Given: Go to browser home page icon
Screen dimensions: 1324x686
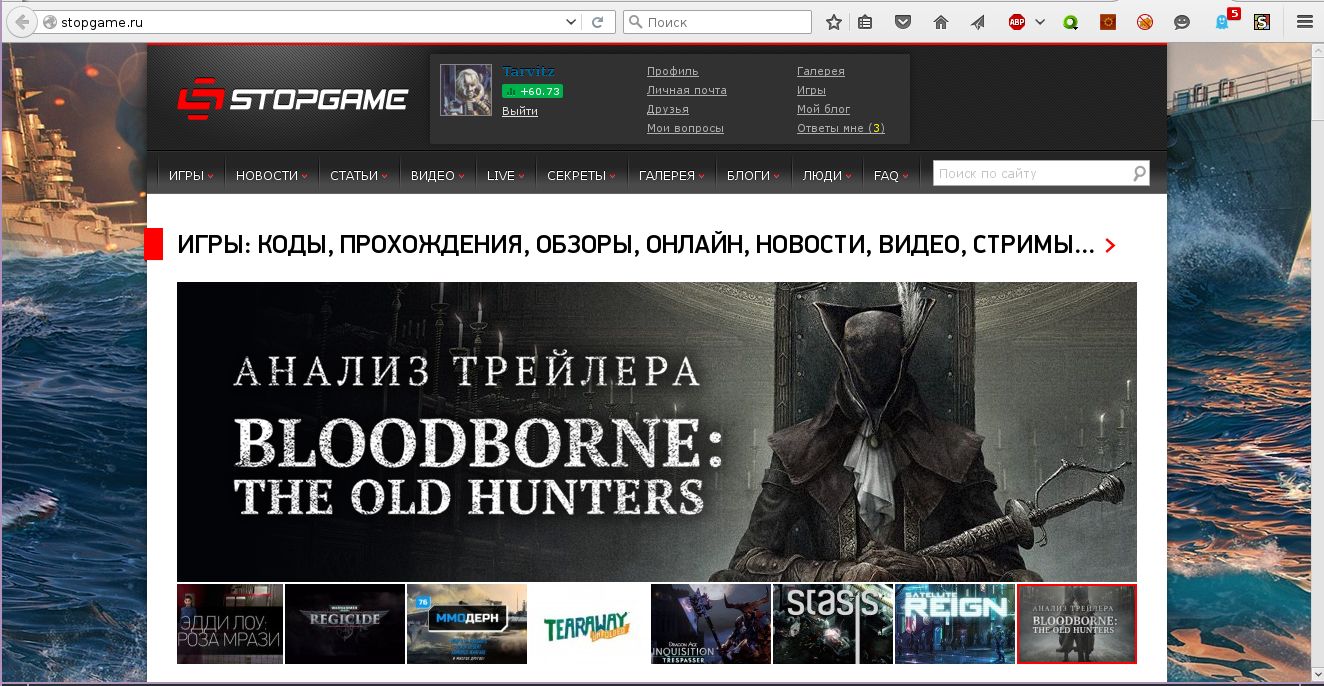Looking at the screenshot, I should click(940, 22).
